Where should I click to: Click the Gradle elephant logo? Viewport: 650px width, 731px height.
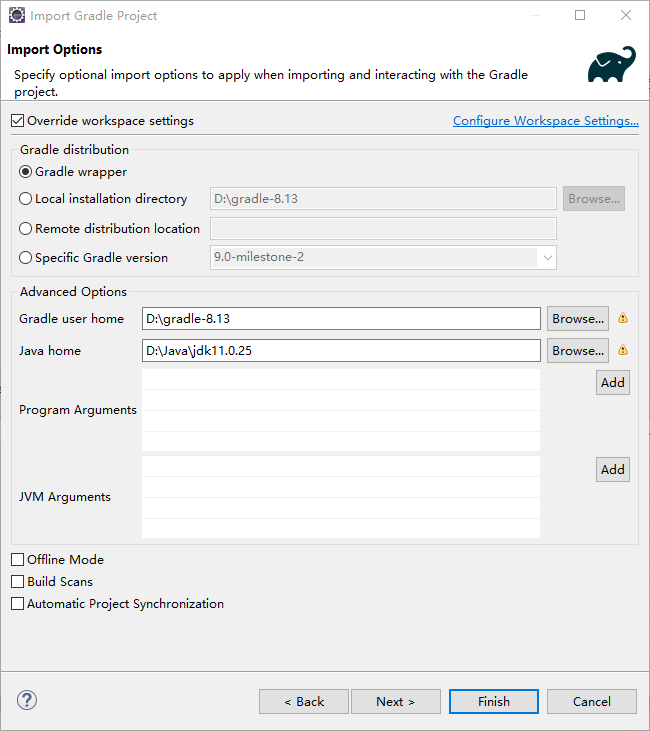click(611, 64)
